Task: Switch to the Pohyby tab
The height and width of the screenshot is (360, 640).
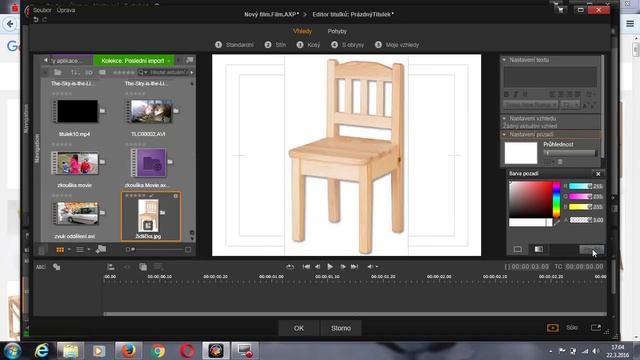Action: pos(337,31)
